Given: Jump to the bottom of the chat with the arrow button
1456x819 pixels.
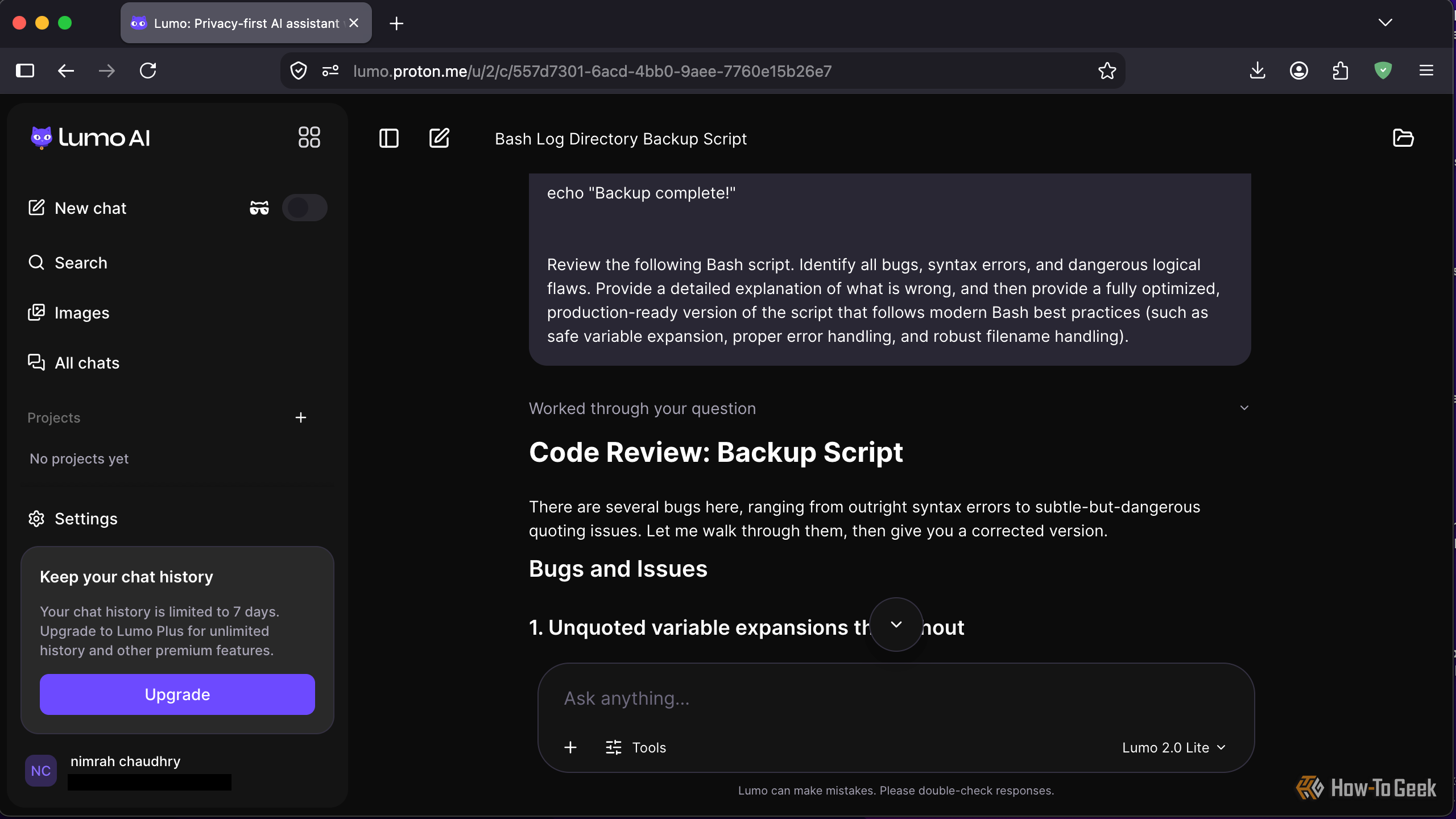Looking at the screenshot, I should (896, 624).
